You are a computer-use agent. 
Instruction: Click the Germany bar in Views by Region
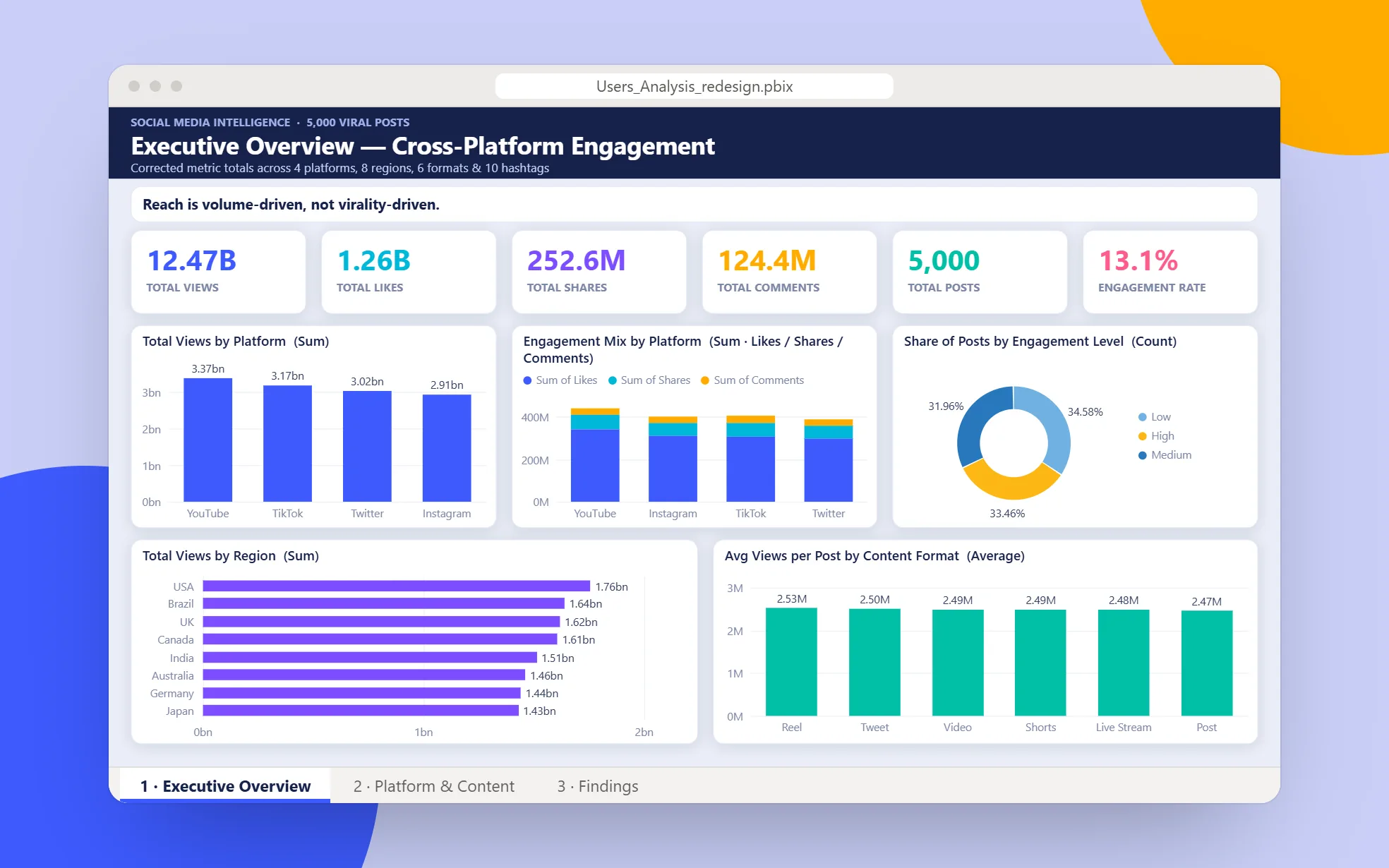[x=361, y=693]
